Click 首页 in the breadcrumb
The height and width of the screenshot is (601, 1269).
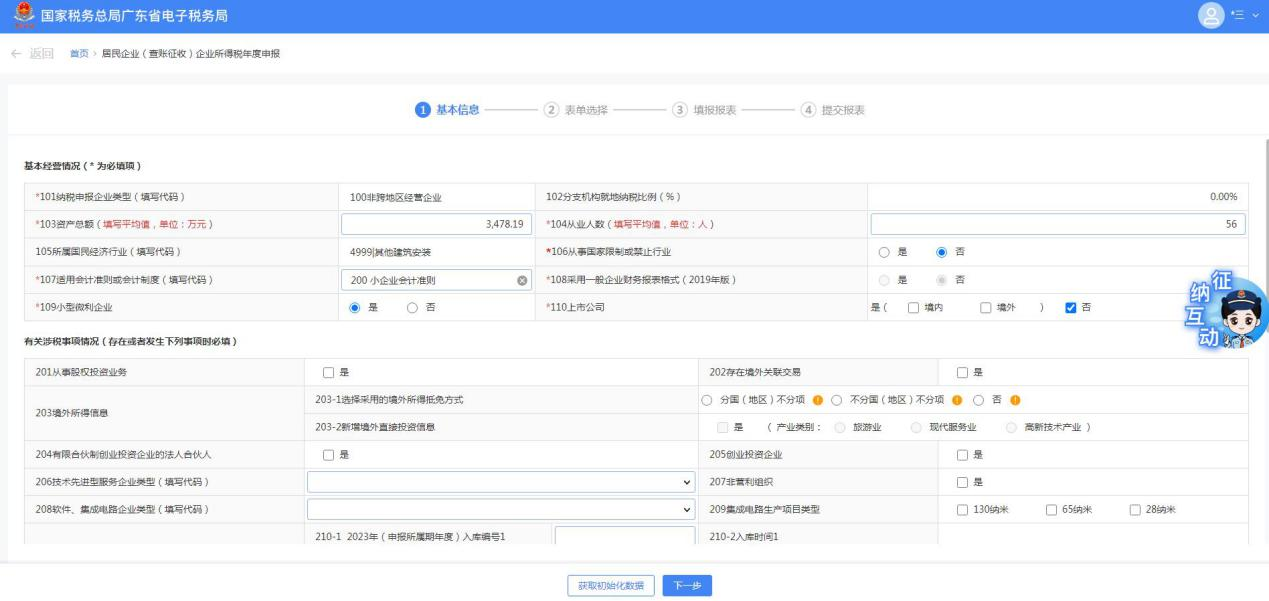78,53
